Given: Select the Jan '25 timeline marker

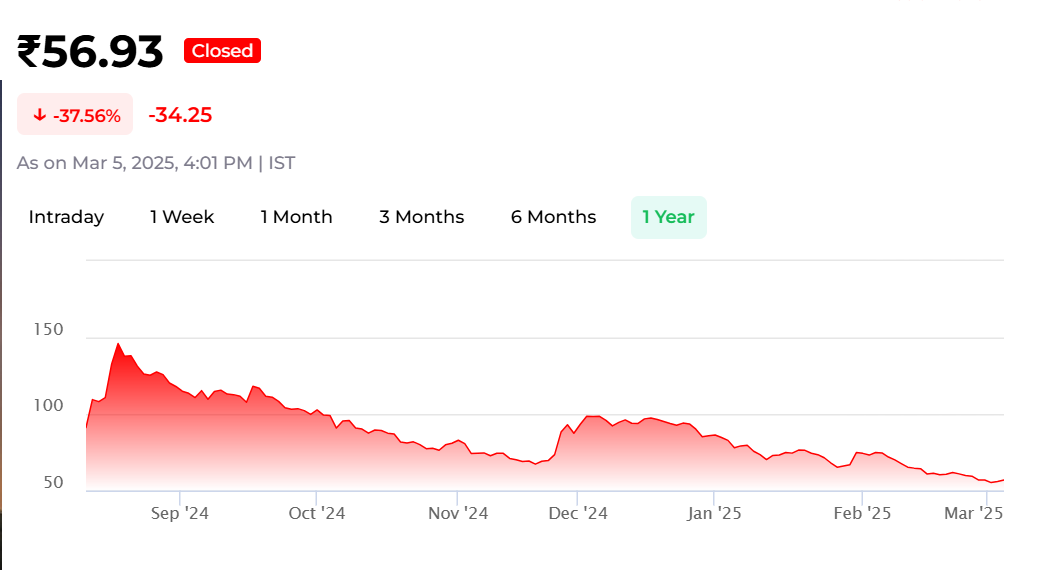Looking at the screenshot, I should (714, 513).
